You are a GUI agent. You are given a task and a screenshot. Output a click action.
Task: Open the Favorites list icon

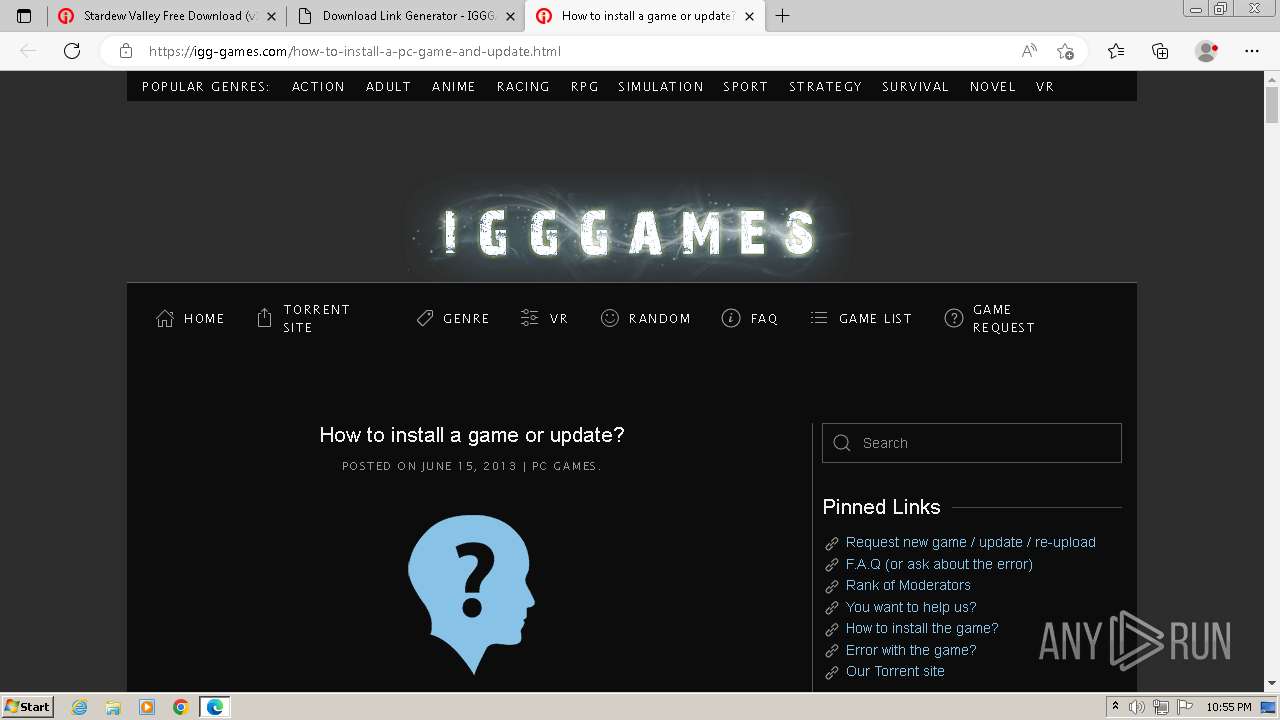[x=1116, y=51]
